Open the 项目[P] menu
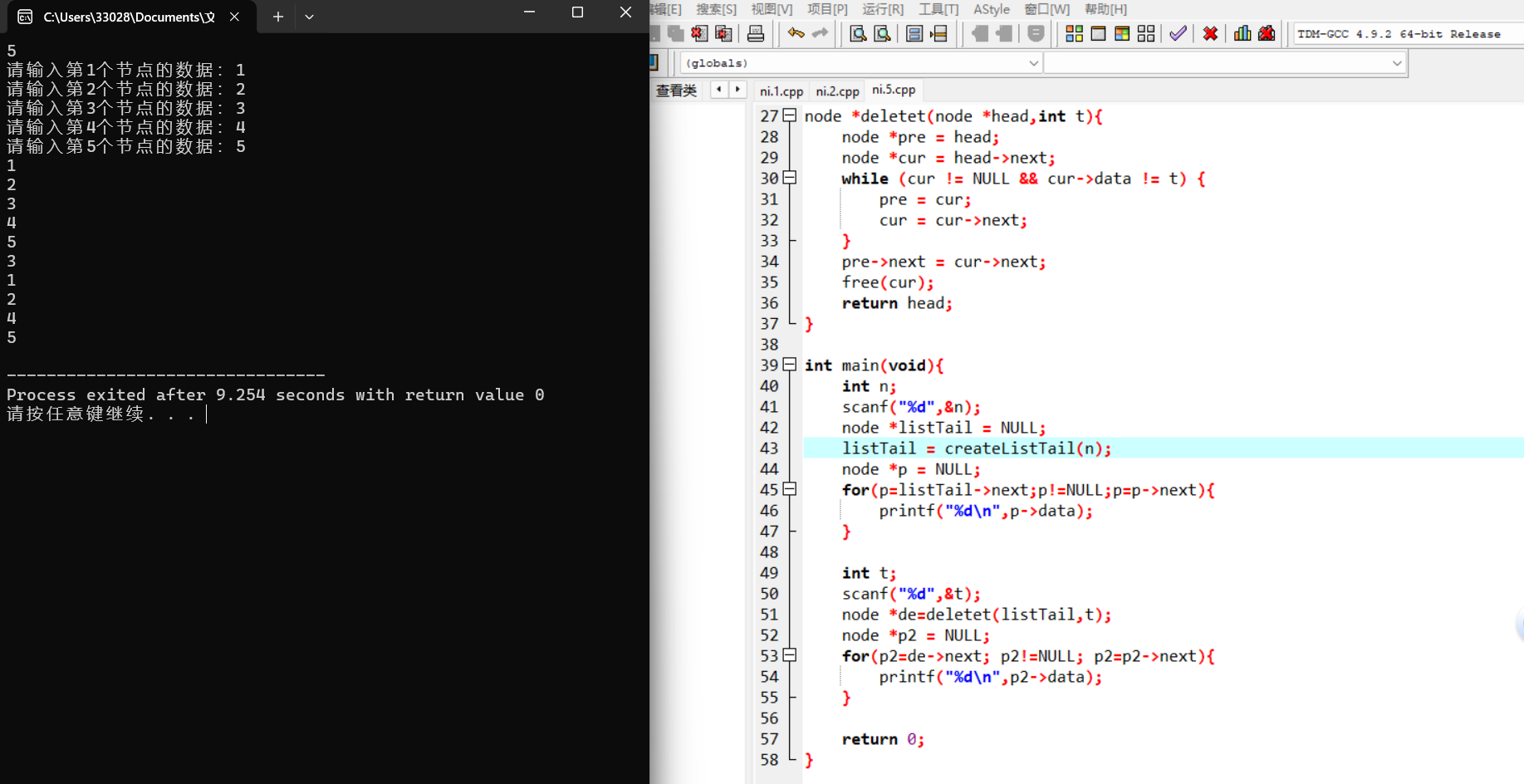The image size is (1524, 784). coord(827,9)
